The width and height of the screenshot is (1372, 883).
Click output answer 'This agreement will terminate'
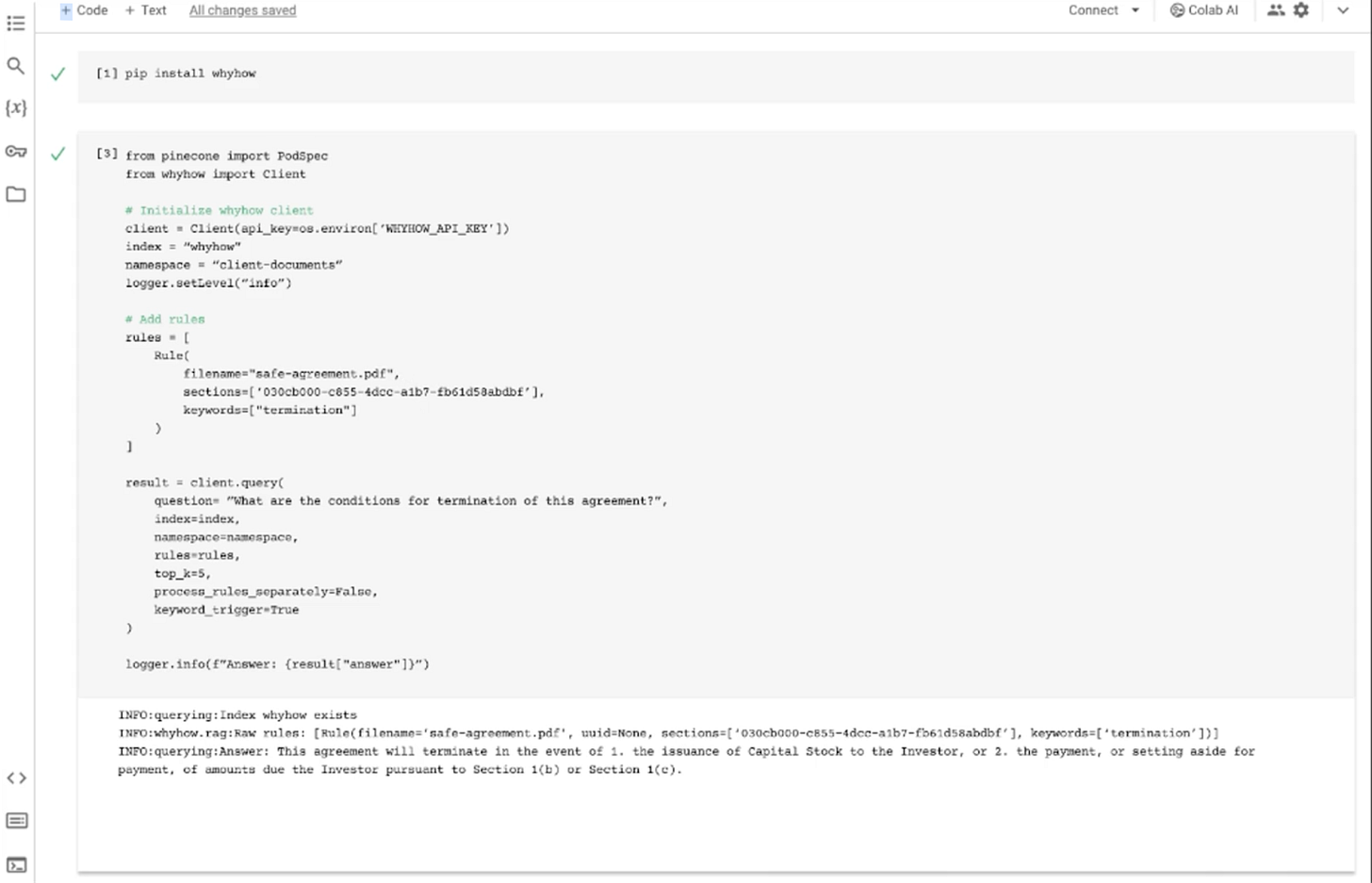686,760
